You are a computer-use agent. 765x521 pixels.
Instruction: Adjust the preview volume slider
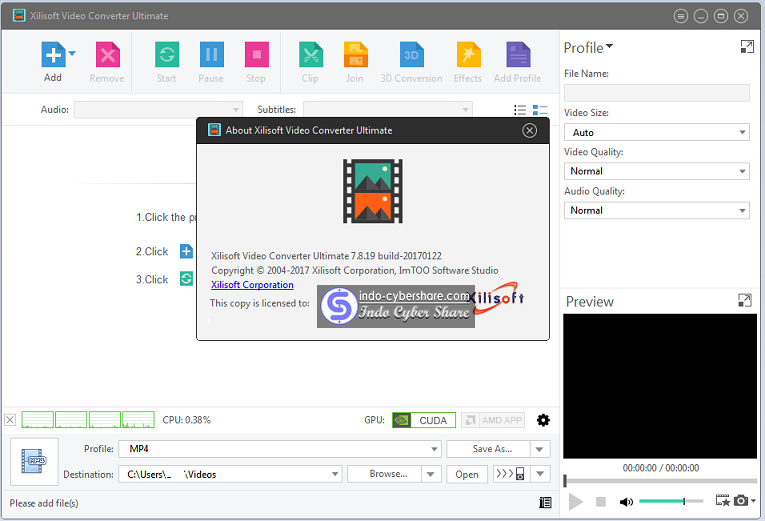(x=671, y=501)
